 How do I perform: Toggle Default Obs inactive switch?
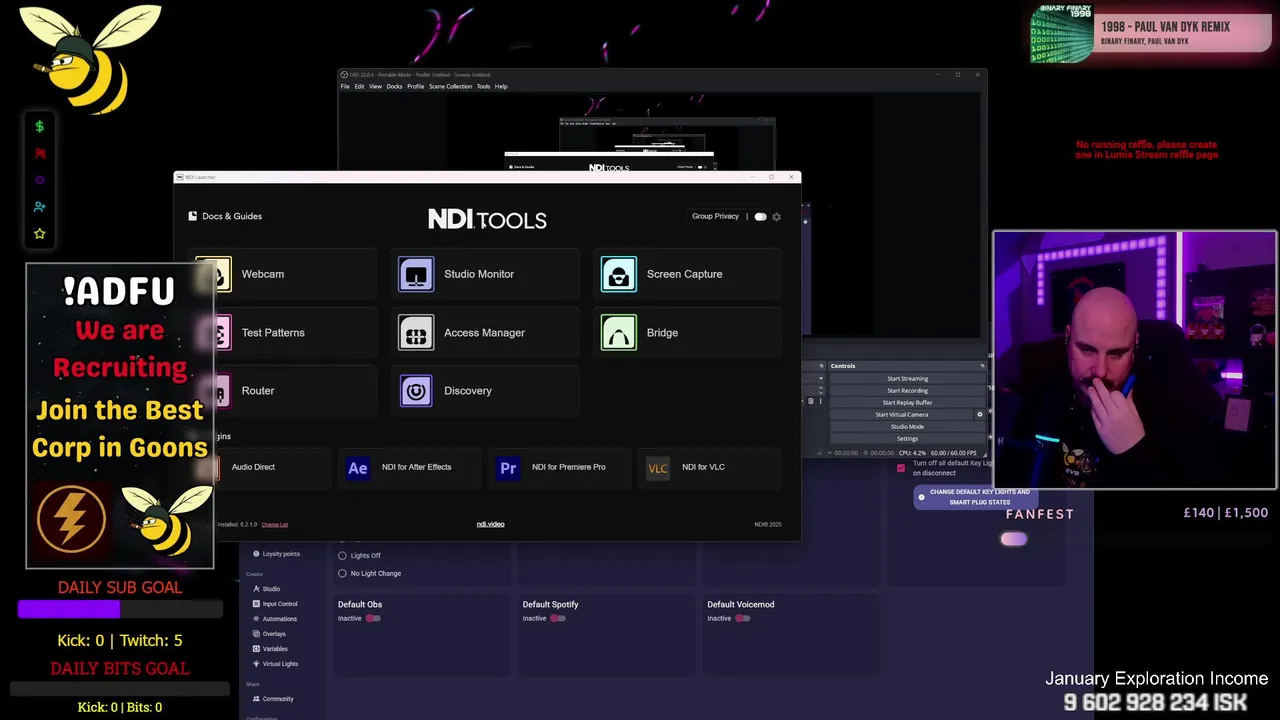373,618
